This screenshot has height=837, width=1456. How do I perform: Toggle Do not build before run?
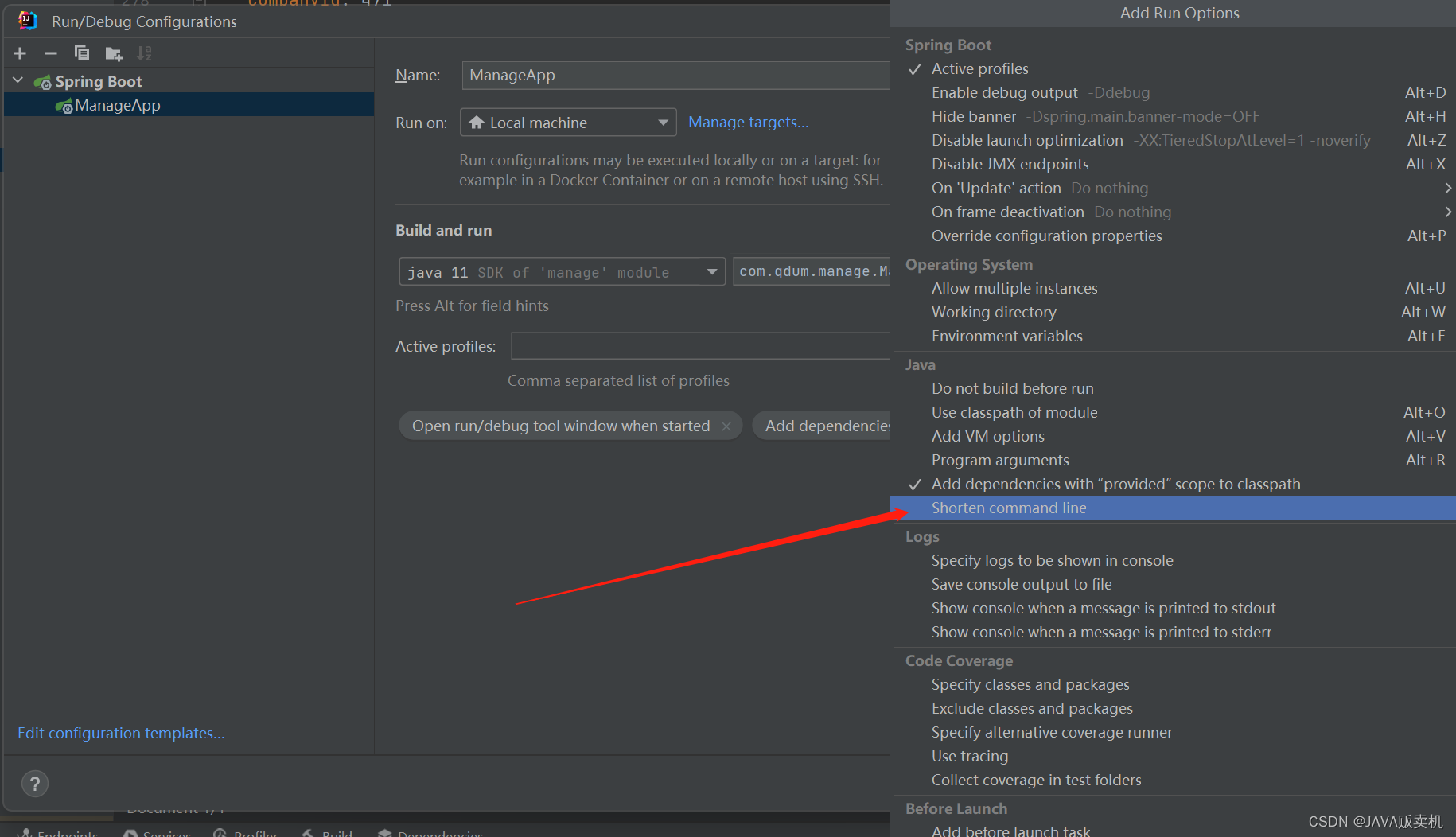click(1173, 388)
